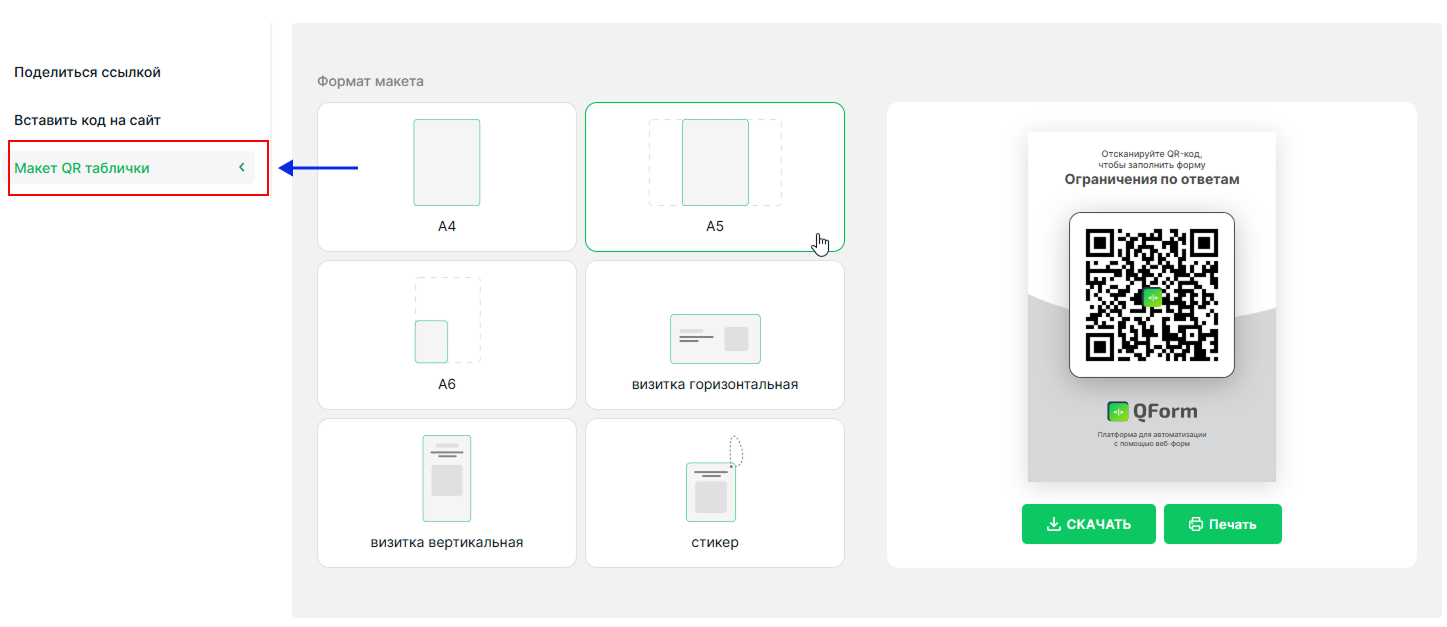Choose the A6 layout format card
This screenshot has width=1447, height=627.
tap(447, 335)
